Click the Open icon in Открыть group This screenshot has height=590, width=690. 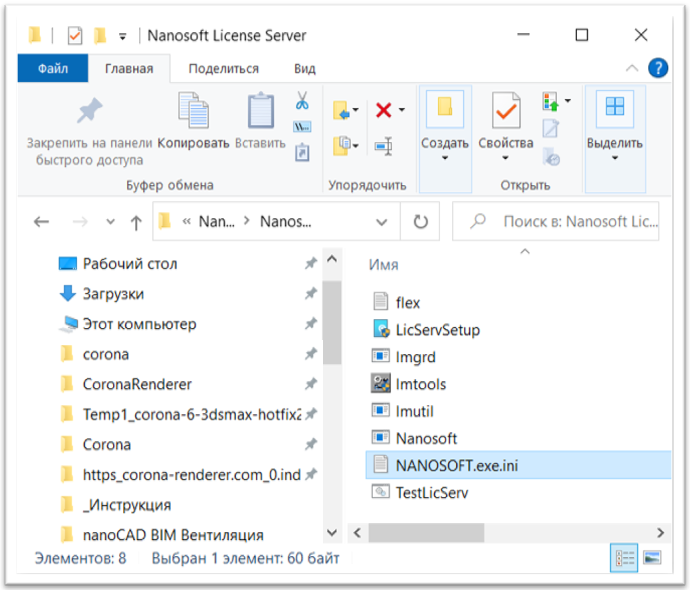(551, 101)
